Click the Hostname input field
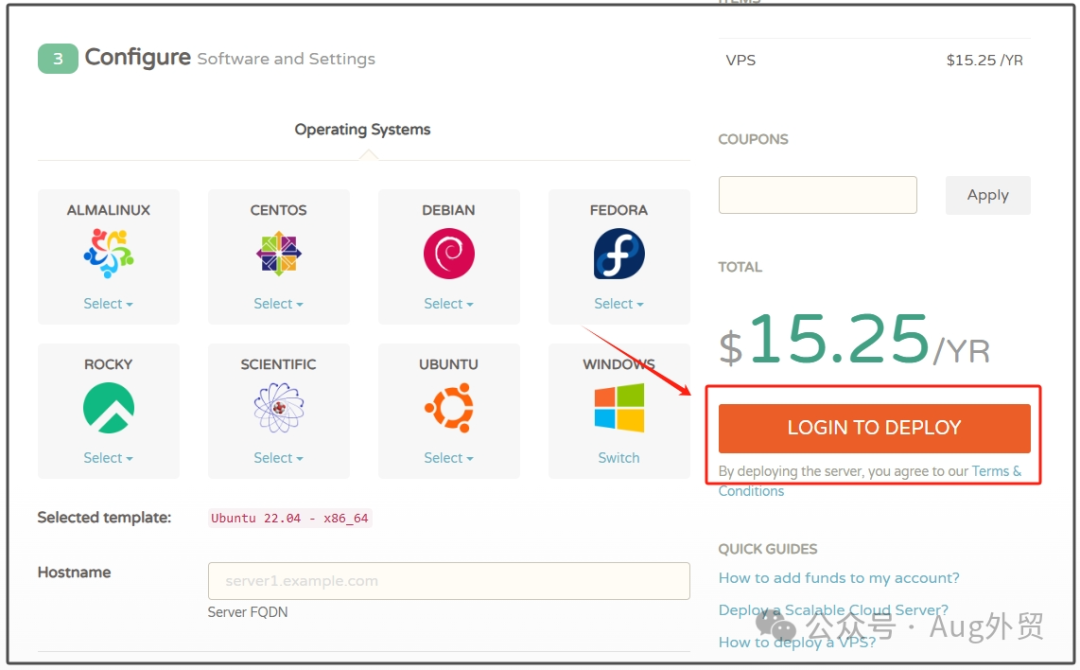 [448, 580]
